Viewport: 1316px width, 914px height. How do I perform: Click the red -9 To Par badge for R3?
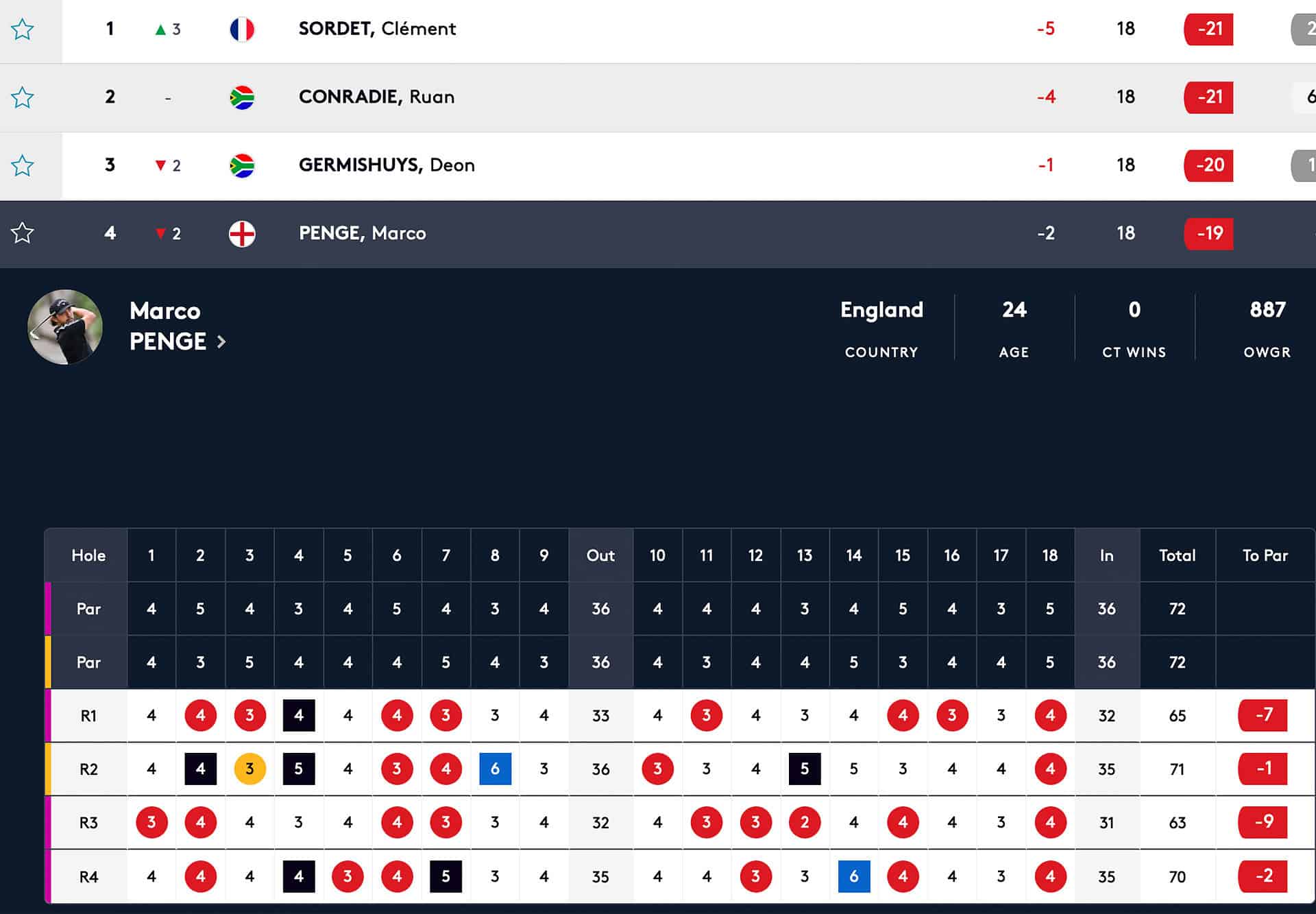click(x=1263, y=822)
